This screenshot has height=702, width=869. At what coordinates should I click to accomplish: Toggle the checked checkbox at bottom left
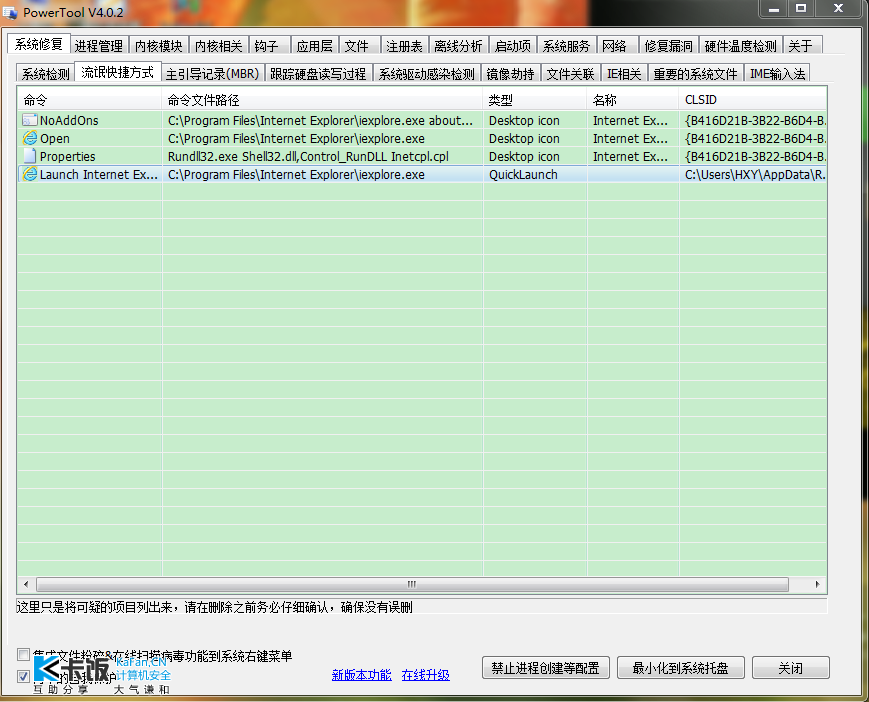click(x=23, y=676)
